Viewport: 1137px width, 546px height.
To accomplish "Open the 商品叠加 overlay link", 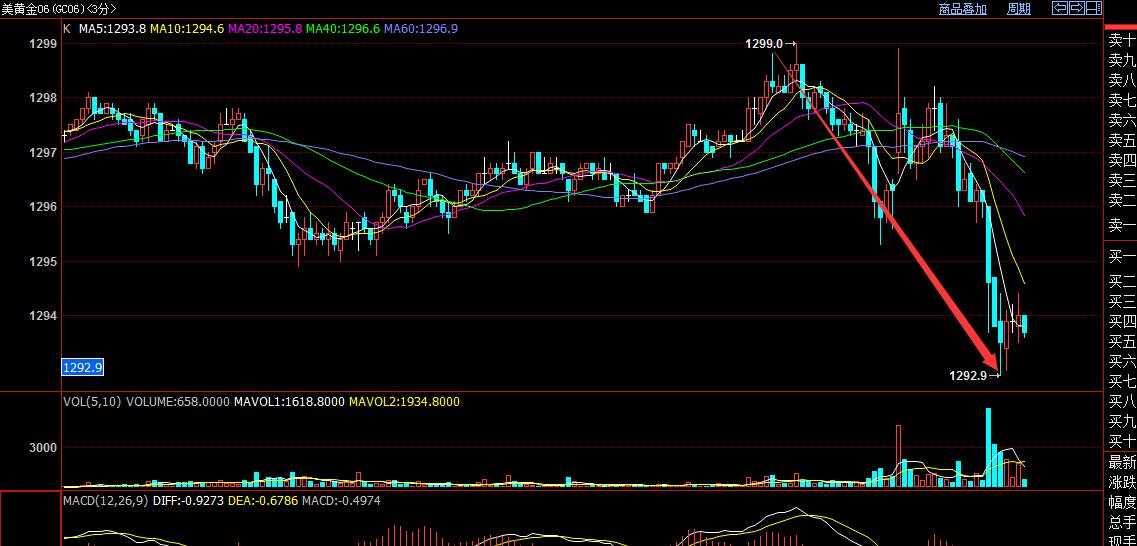I will coord(962,9).
